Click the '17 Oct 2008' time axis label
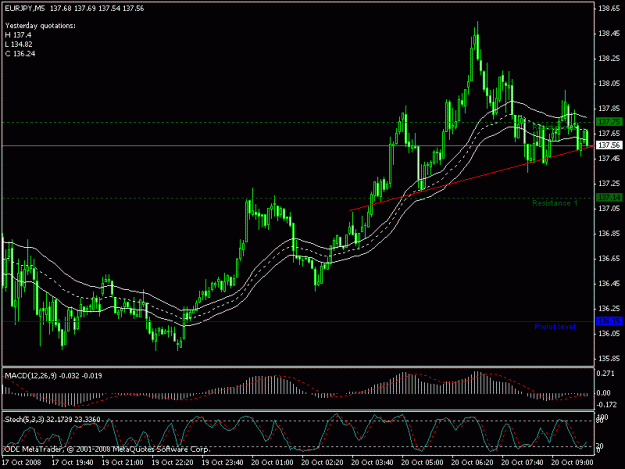The image size is (625, 469). pos(21,463)
